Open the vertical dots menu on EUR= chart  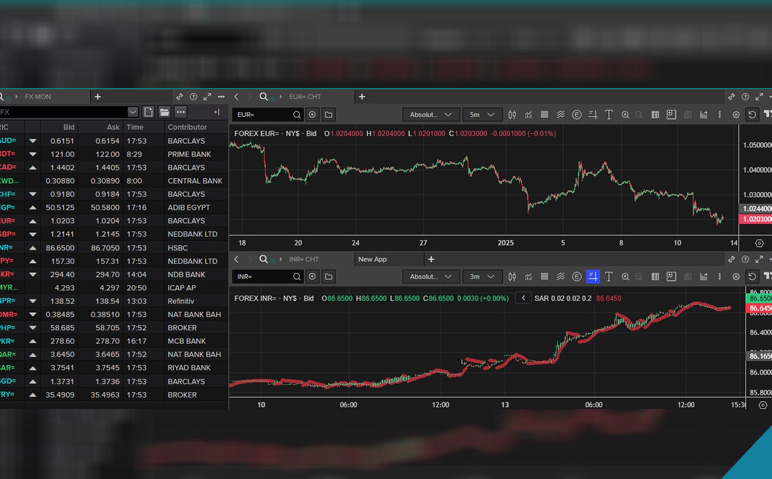719,115
